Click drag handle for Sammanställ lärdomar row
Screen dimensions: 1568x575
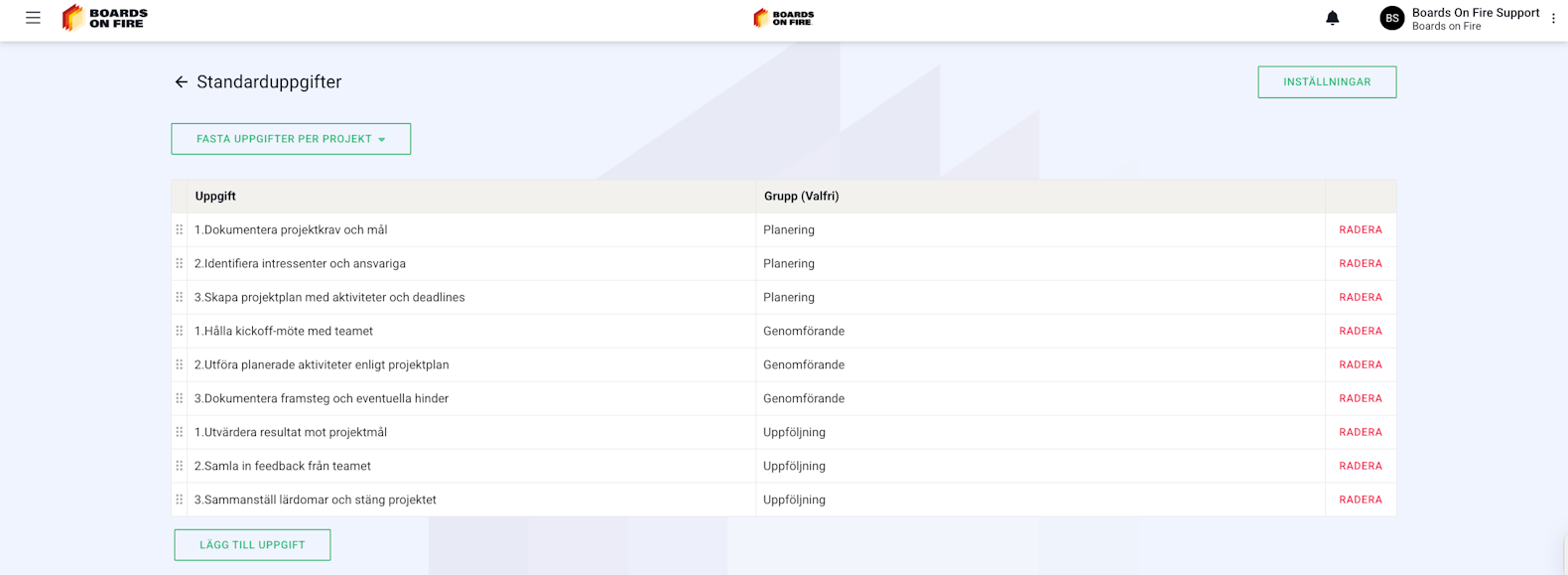click(180, 500)
